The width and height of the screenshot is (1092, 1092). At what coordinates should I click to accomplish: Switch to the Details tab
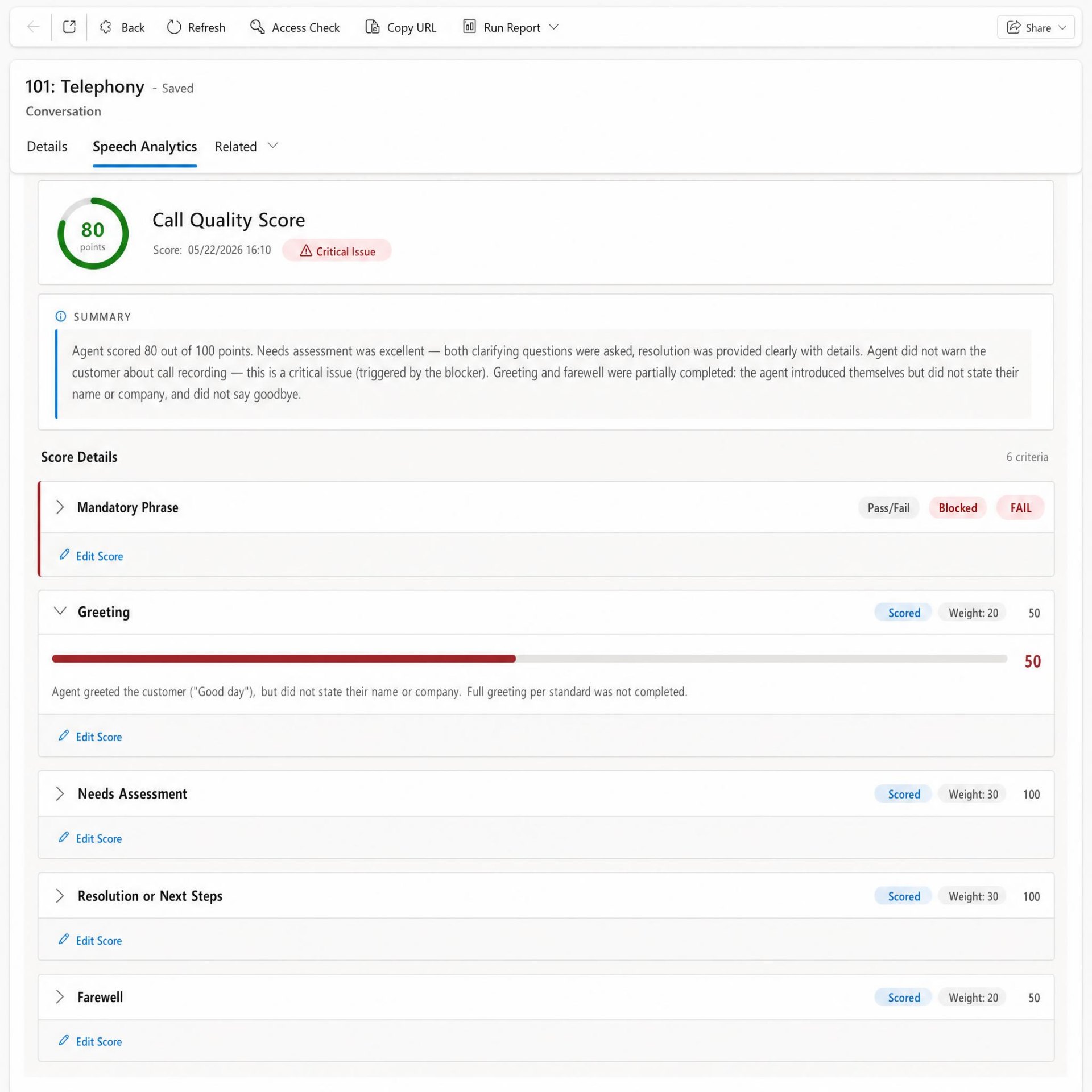[47, 147]
